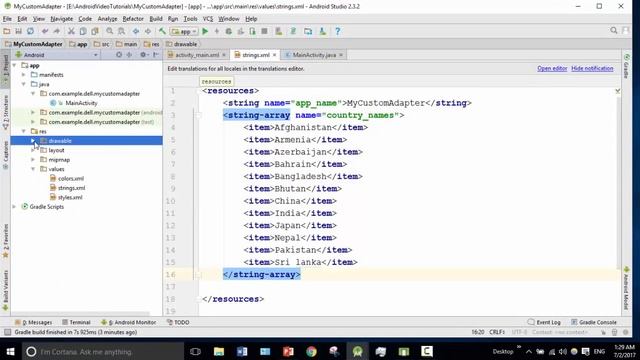The width and height of the screenshot is (640, 360).
Task: Click the Synchronize toolbar icon
Action: [x=30, y=31]
